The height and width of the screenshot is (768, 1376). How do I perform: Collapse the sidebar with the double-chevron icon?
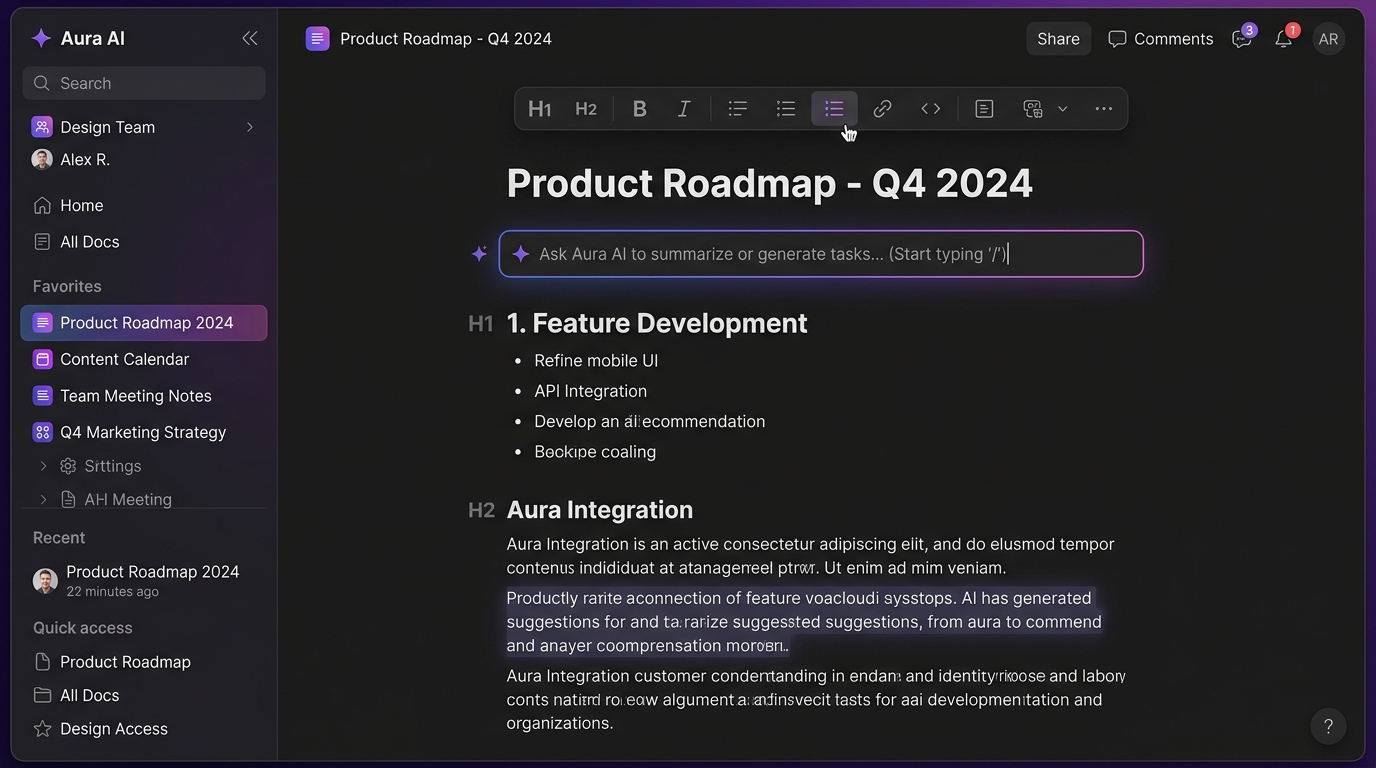click(250, 38)
